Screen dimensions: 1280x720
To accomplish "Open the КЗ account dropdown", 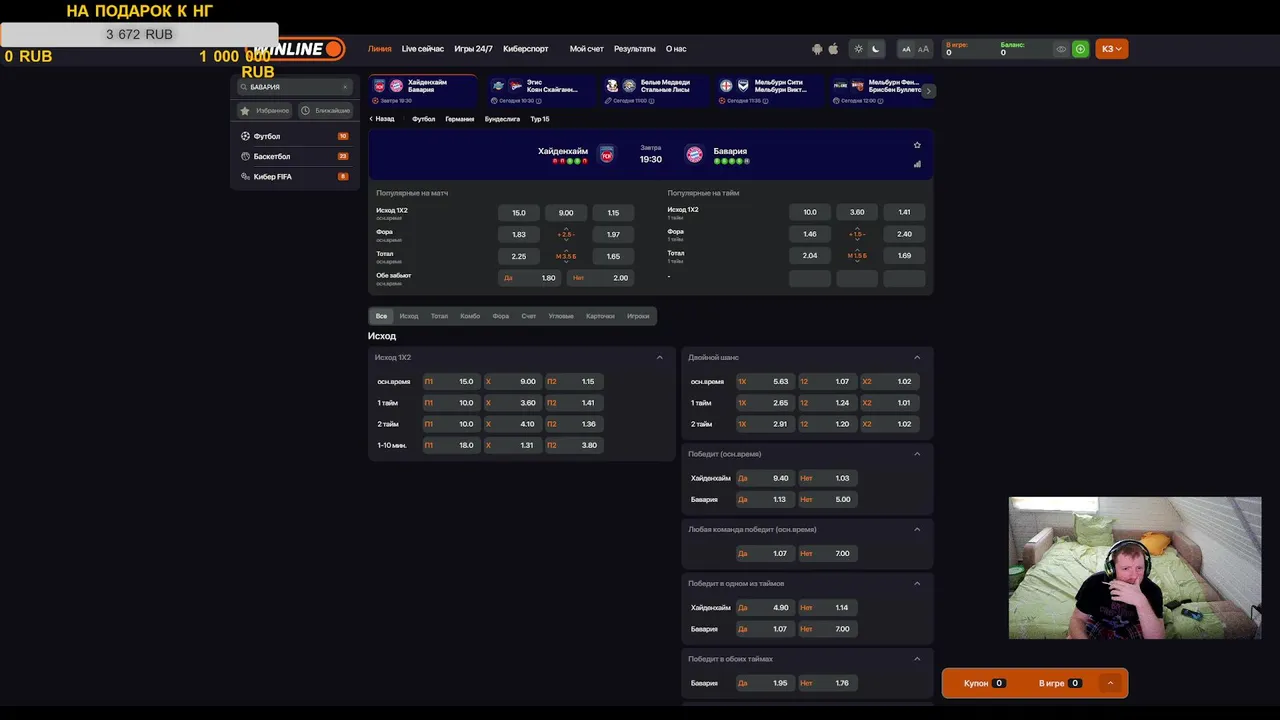I will pyautogui.click(x=1112, y=49).
